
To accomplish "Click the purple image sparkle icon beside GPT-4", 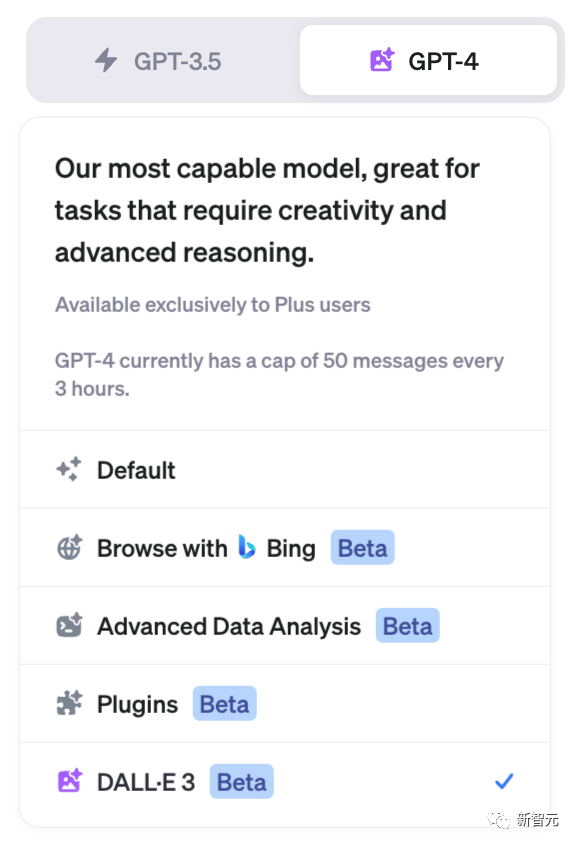I will coord(382,60).
